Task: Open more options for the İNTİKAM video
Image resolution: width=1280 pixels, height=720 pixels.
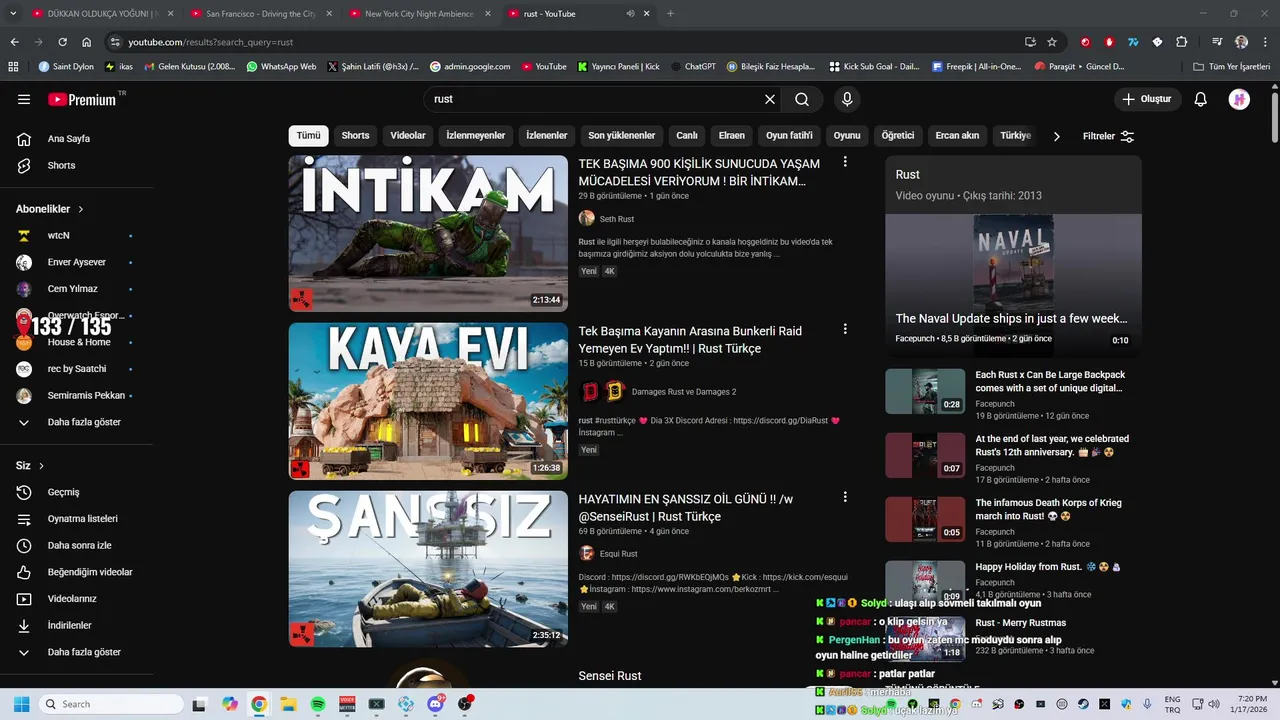Action: [x=845, y=162]
